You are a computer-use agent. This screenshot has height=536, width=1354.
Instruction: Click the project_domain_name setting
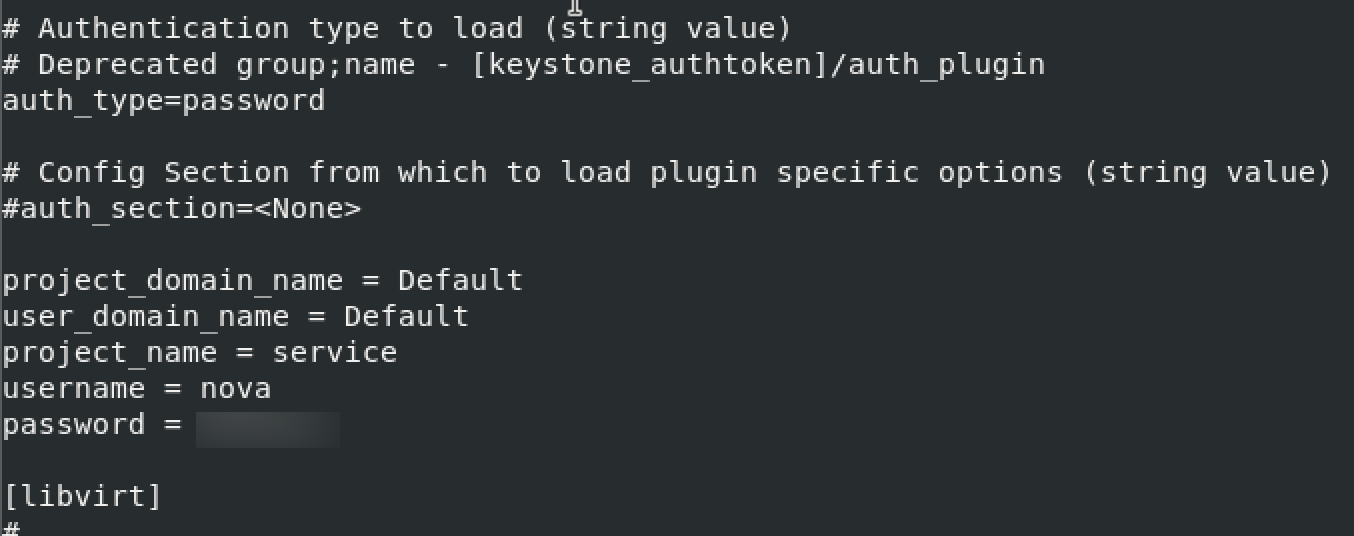(x=263, y=281)
